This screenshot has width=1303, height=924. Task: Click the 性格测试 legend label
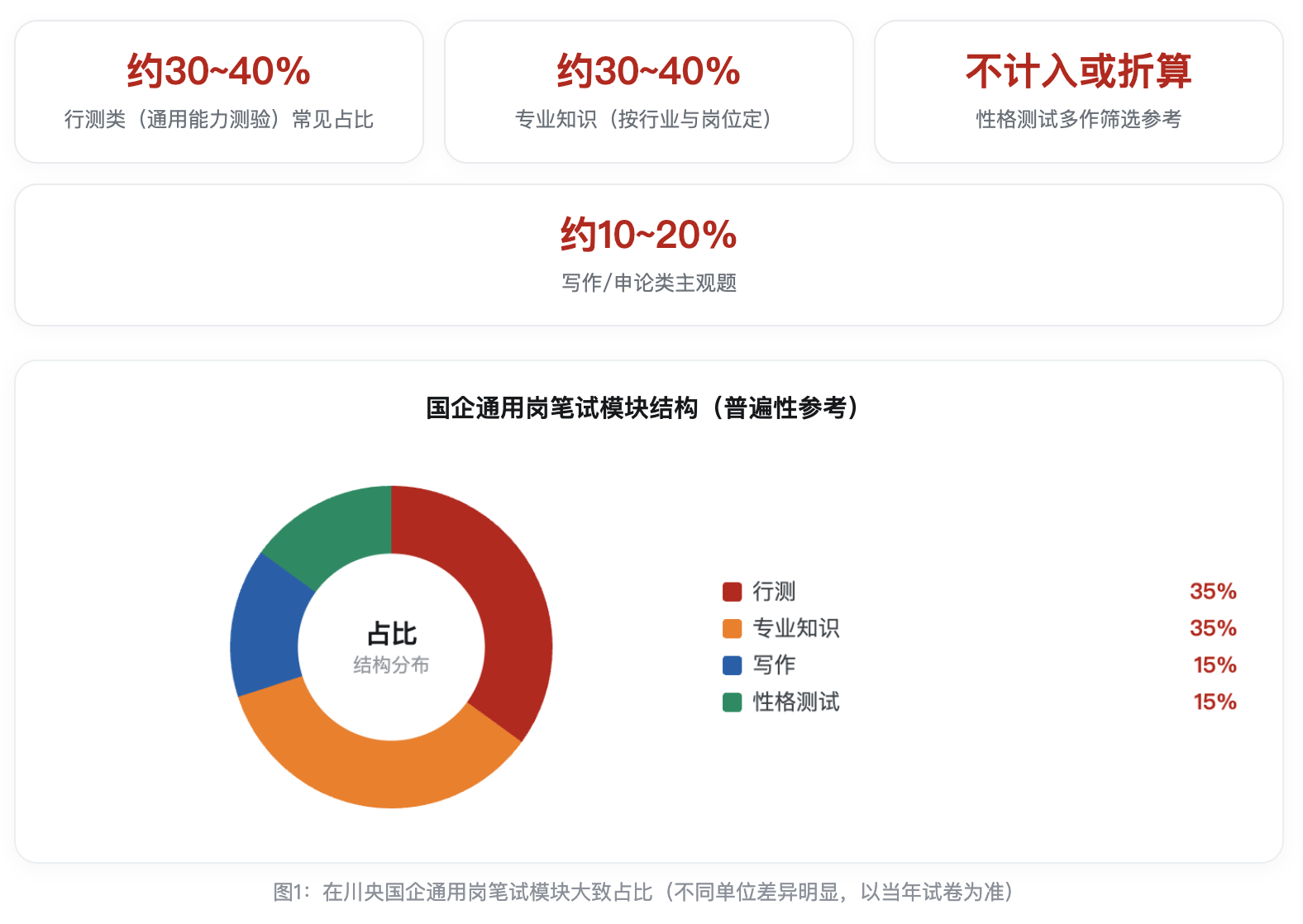click(x=796, y=703)
